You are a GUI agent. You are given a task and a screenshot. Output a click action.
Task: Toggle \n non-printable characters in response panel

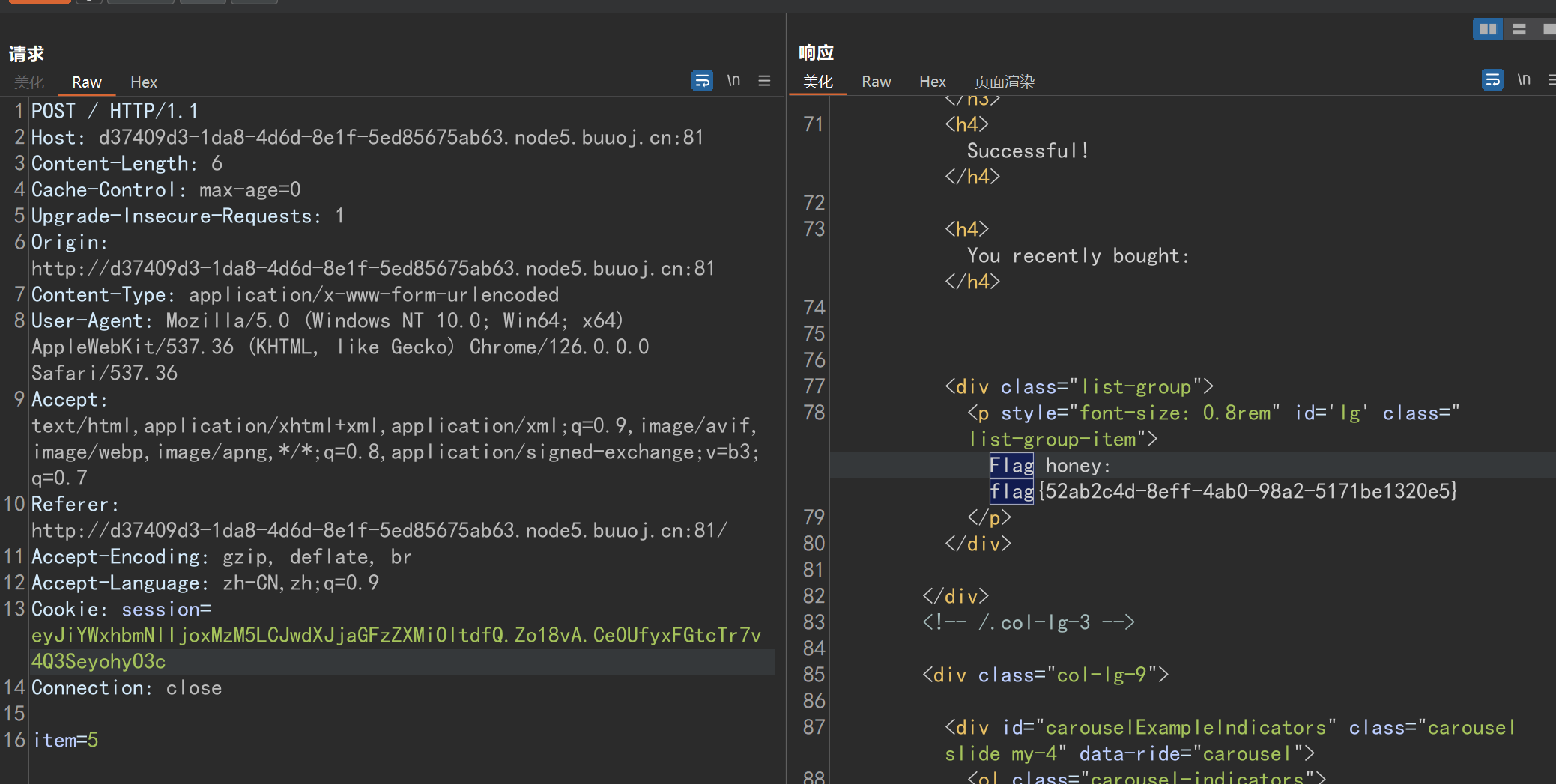tap(1524, 79)
